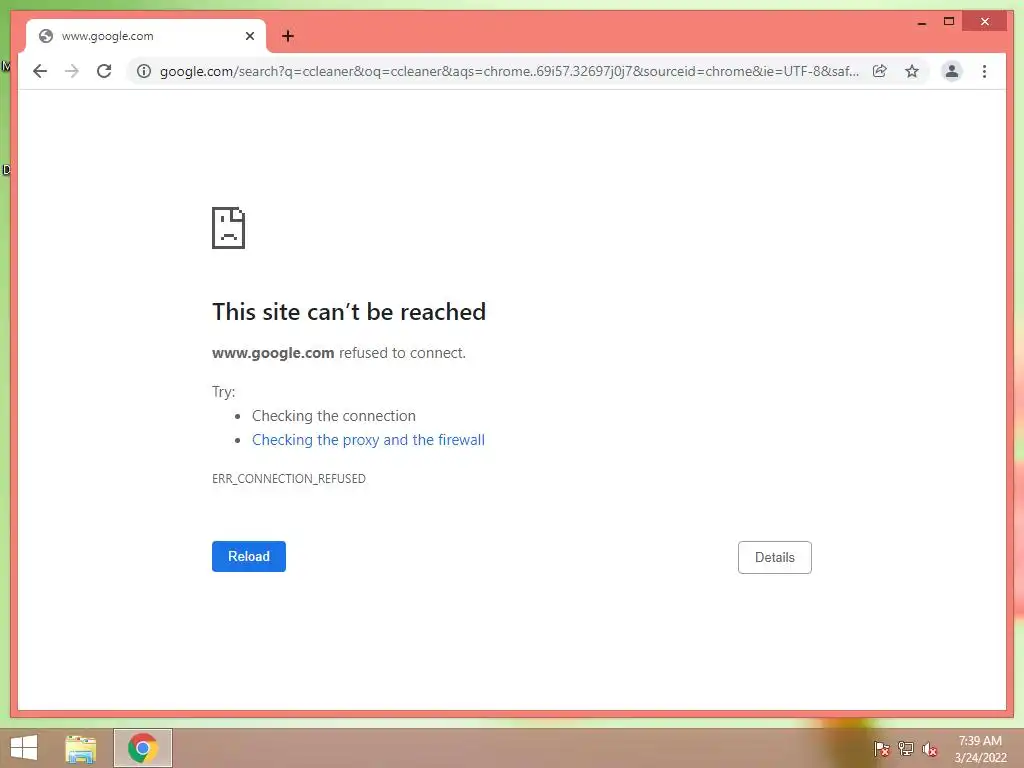Image resolution: width=1024 pixels, height=768 pixels.
Task: Close the www.google.com tab
Action: (249, 36)
